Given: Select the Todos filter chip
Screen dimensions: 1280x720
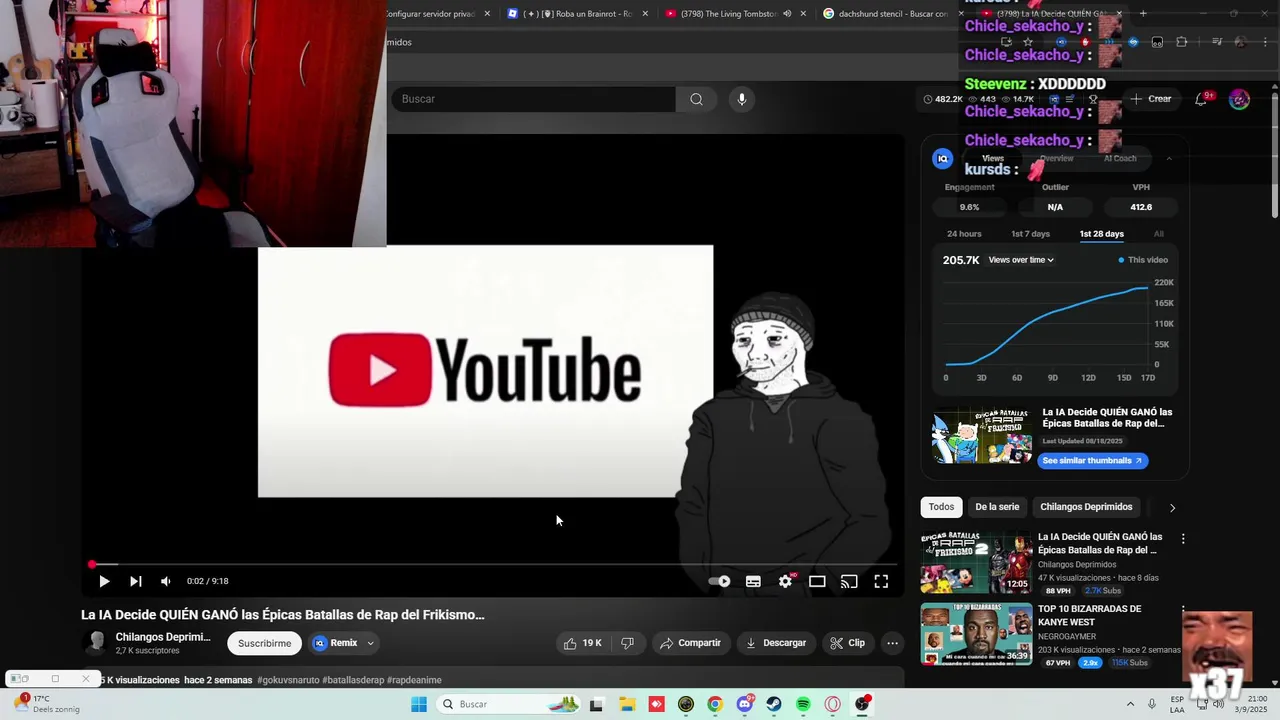Looking at the screenshot, I should [941, 507].
